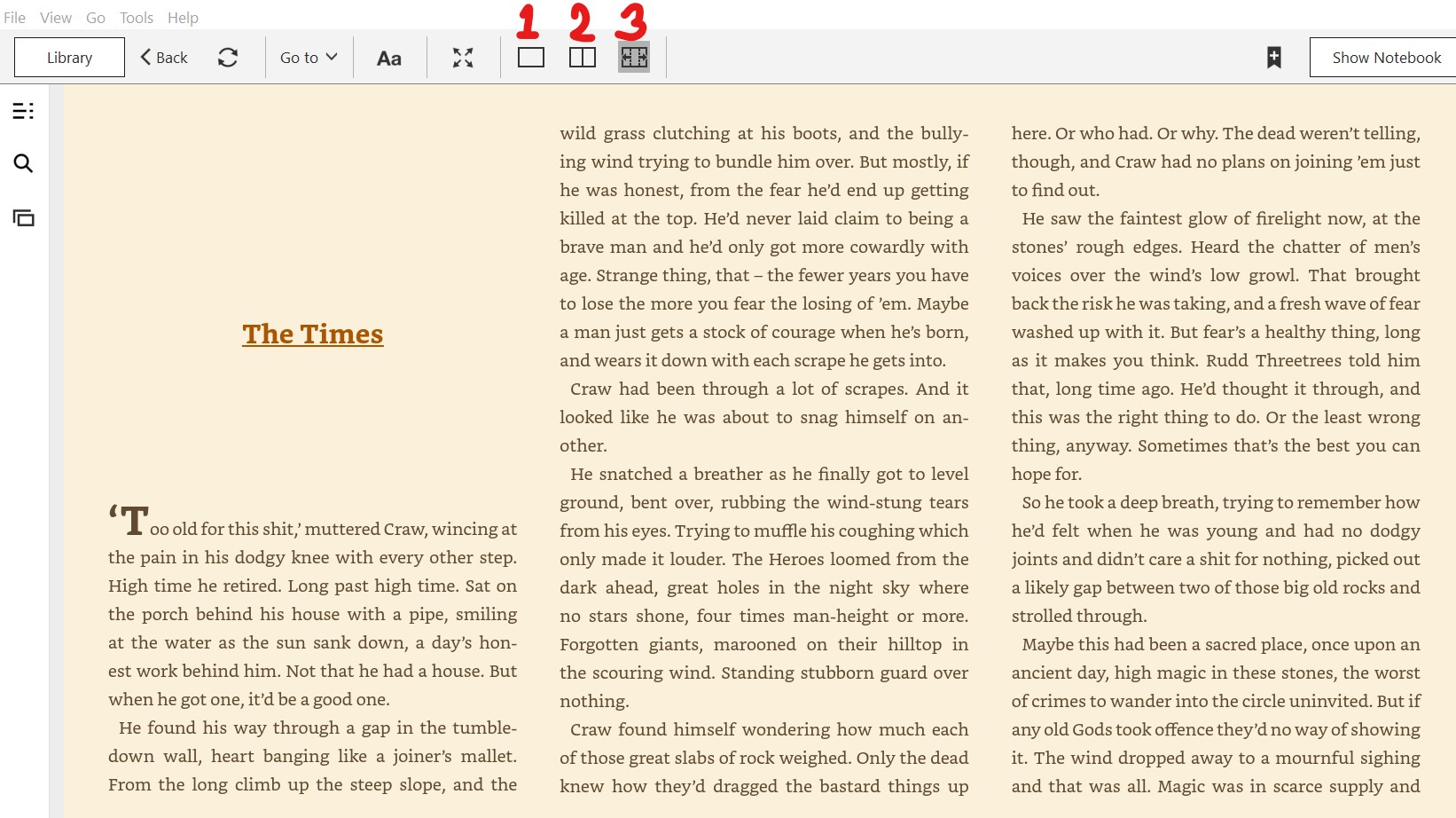This screenshot has width=1456, height=818.
Task: Open the Go to dropdown
Action: click(x=307, y=57)
